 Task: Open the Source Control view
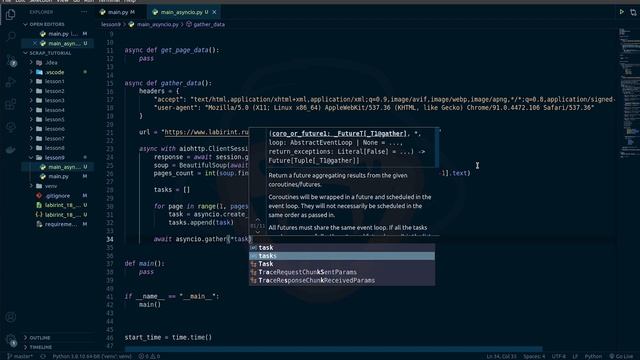click(x=11, y=60)
